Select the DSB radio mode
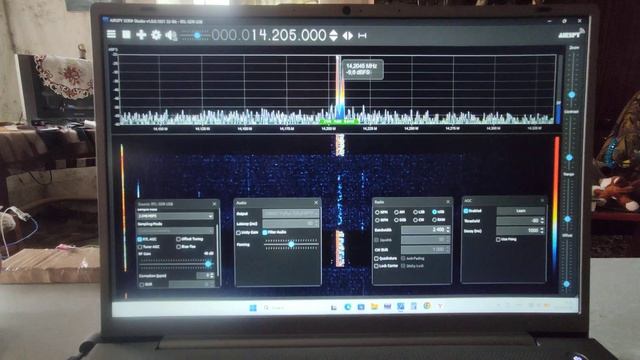The height and width of the screenshot is (360, 640). (x=396, y=220)
